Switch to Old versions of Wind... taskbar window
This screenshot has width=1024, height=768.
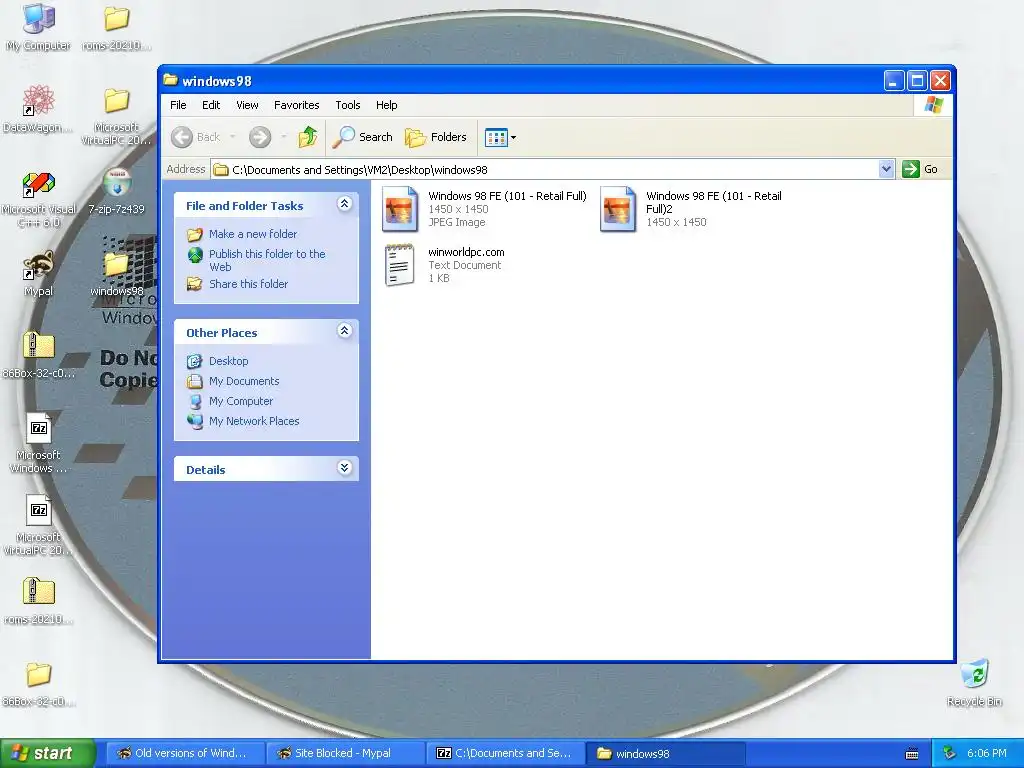pos(185,753)
